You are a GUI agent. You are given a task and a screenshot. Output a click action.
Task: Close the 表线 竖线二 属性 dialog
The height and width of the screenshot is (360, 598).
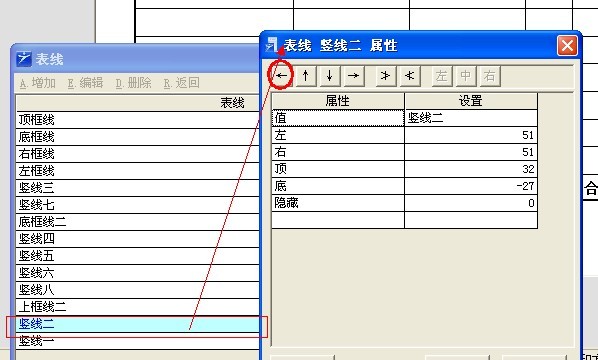(x=567, y=46)
